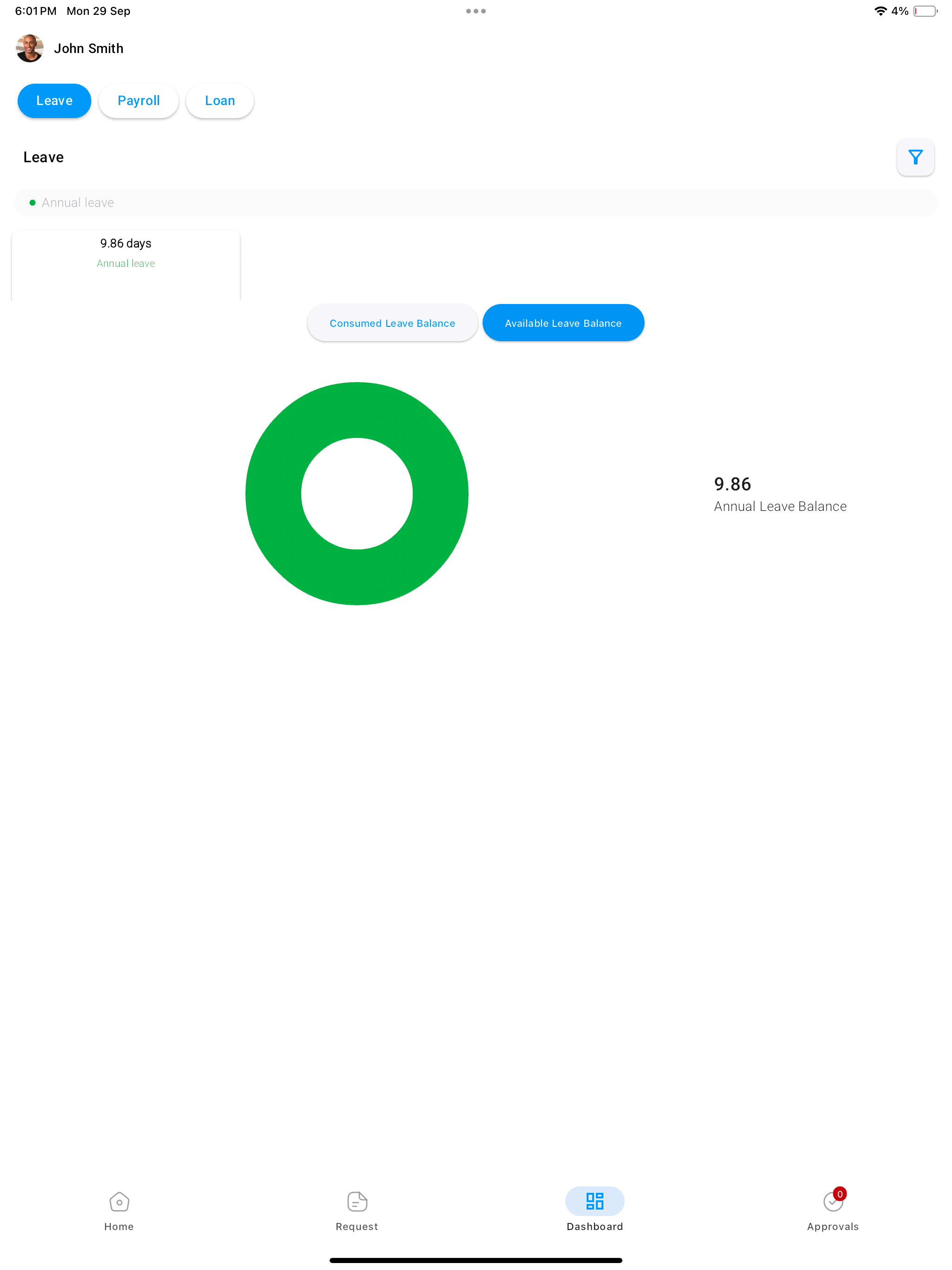Click the John Smith name label
This screenshot has width=952, height=1270.
89,48
